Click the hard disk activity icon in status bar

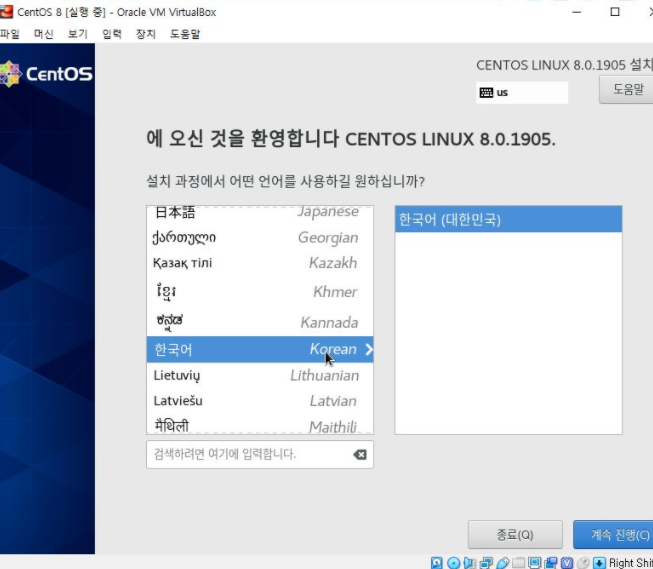point(437,563)
